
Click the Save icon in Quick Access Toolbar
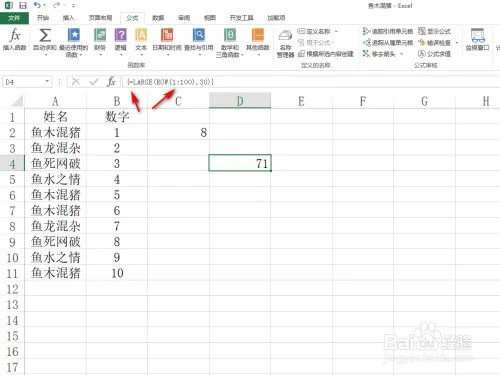23,5
